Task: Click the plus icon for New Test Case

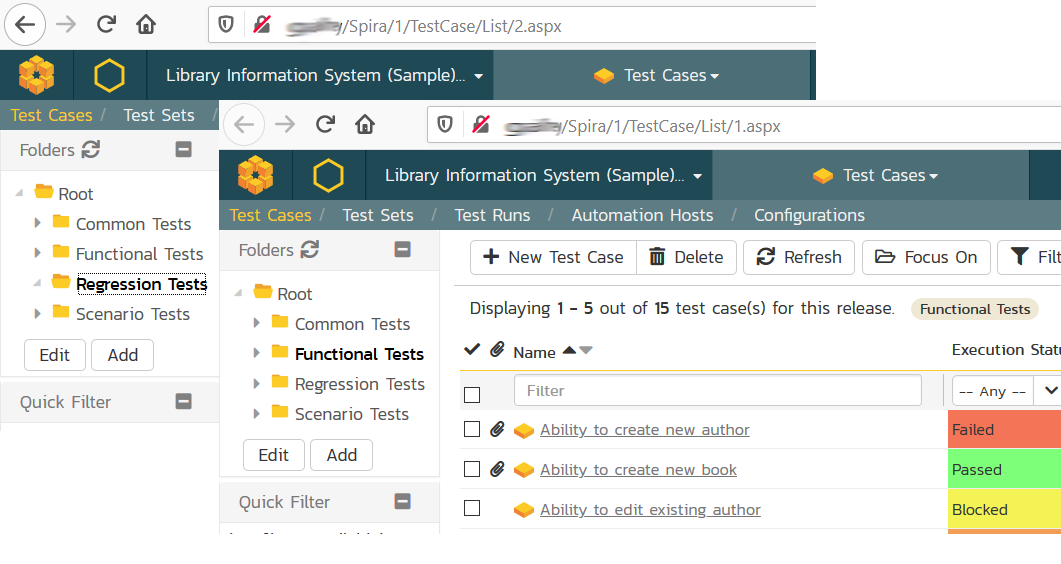Action: (491, 257)
